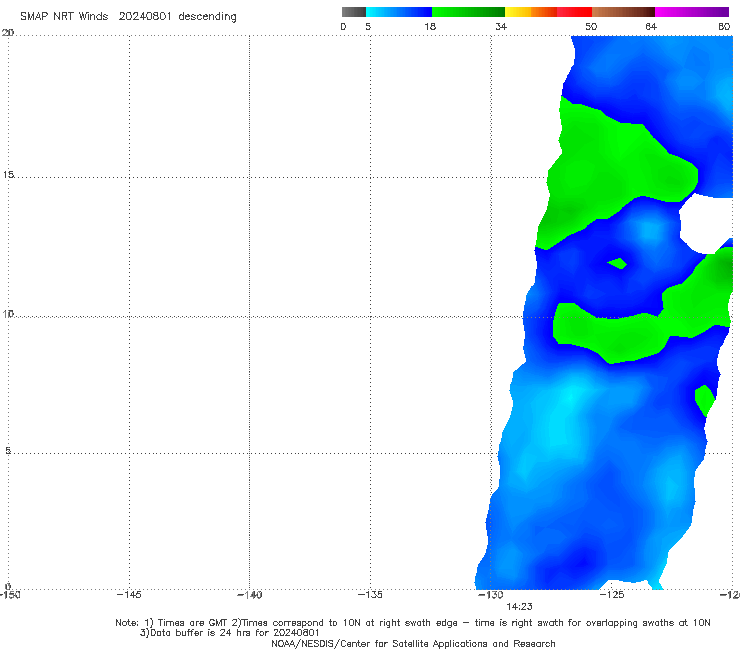This screenshot has width=740, height=650.
Task: Click the color bar label 50
Action: click(591, 27)
